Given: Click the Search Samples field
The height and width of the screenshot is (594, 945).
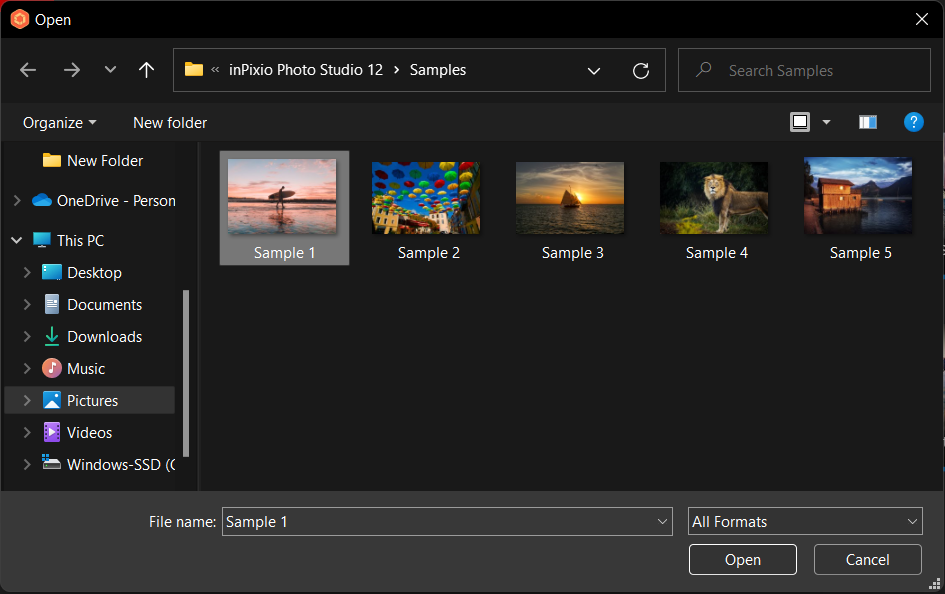Looking at the screenshot, I should pos(804,70).
